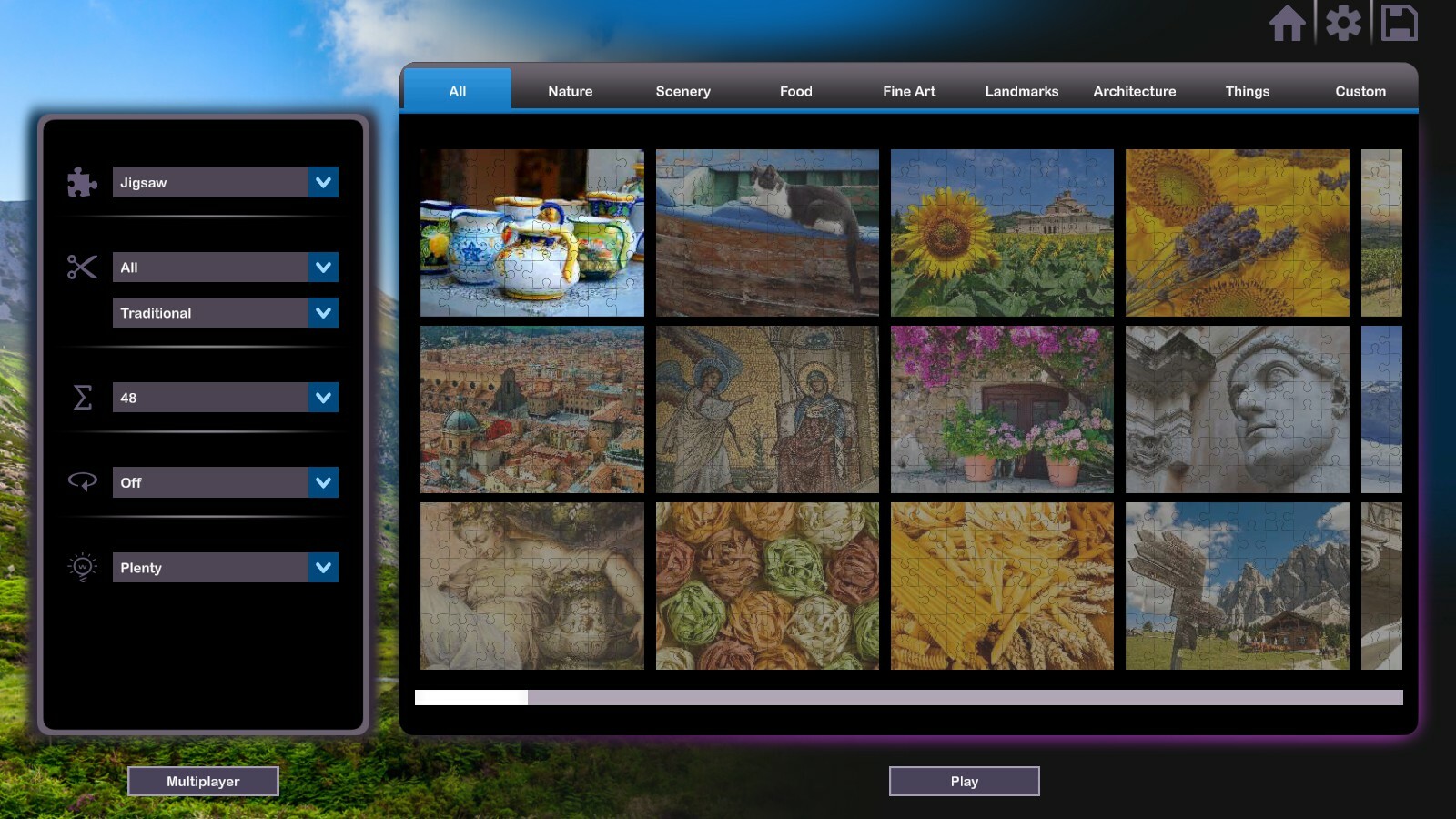The width and height of the screenshot is (1456, 819).
Task: Open the Things tab
Action: (x=1248, y=91)
